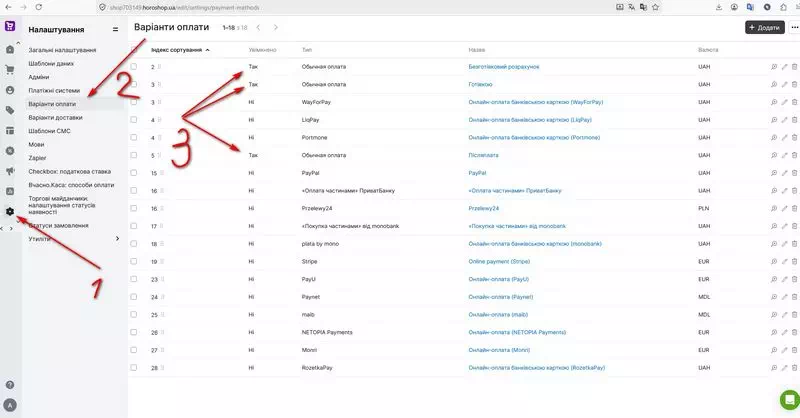Open Онлайн-оплата (NETOPIA Payments) link
Image resolution: width=800 pixels, height=418 pixels.
(517, 332)
